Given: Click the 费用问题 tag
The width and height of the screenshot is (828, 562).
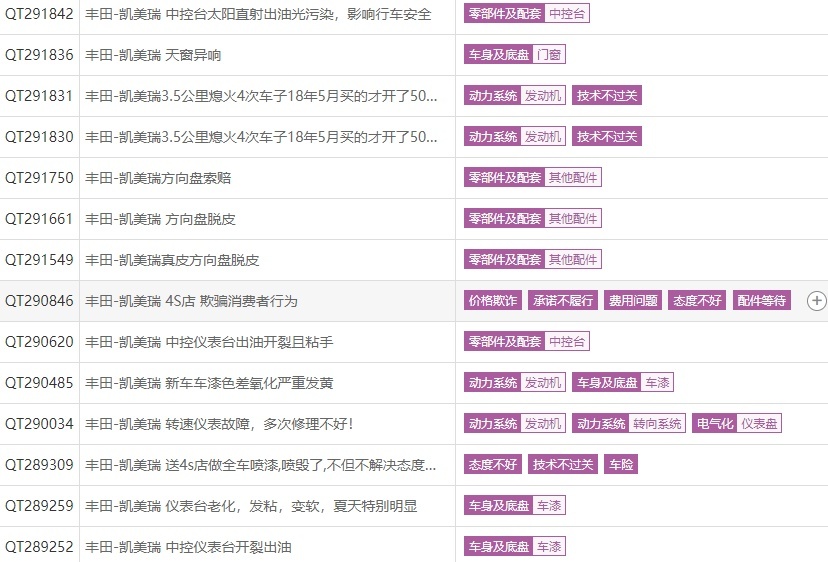Looking at the screenshot, I should (x=633, y=301).
